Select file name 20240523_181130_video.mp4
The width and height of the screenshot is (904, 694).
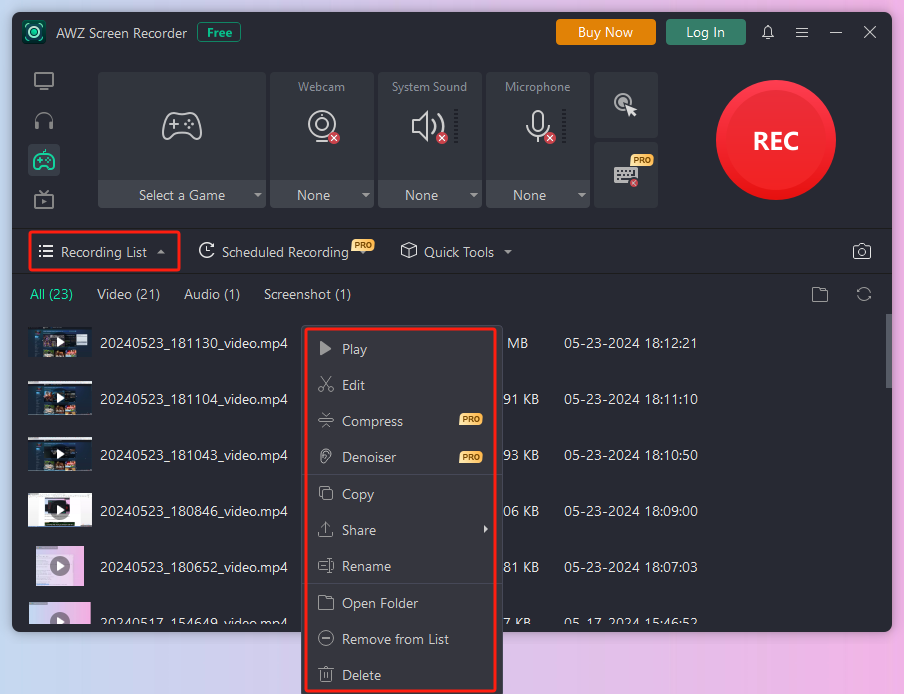[194, 343]
